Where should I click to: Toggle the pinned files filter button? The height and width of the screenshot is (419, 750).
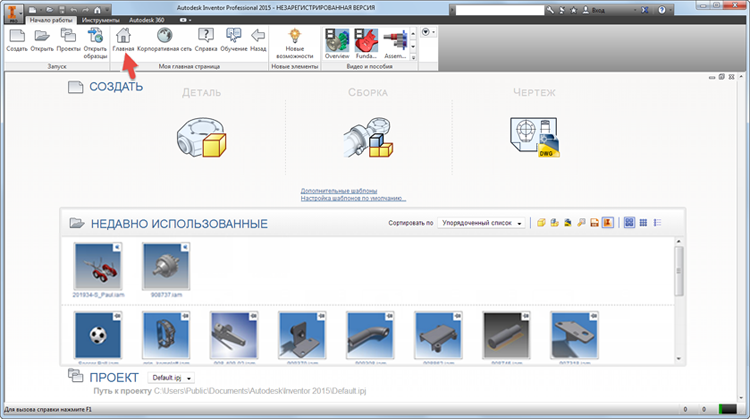click(608, 222)
